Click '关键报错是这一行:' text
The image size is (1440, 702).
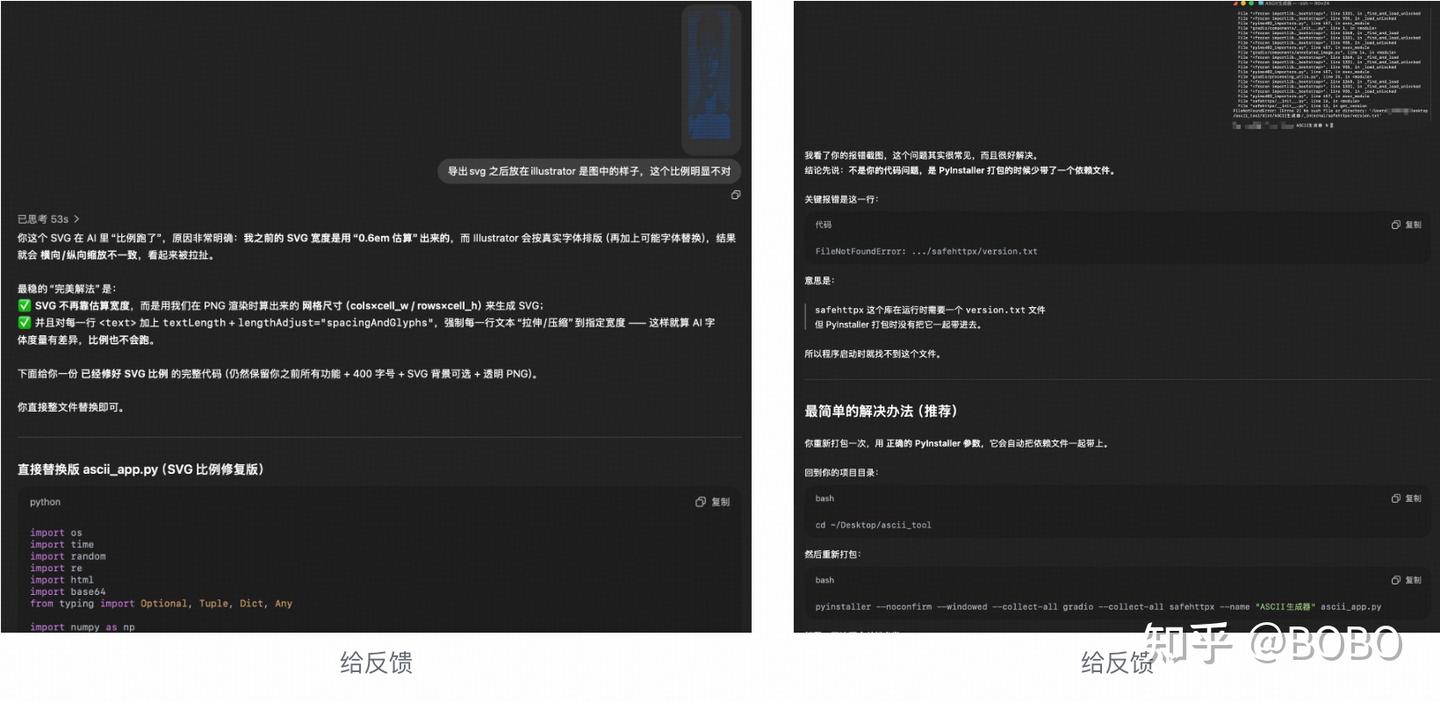click(842, 199)
